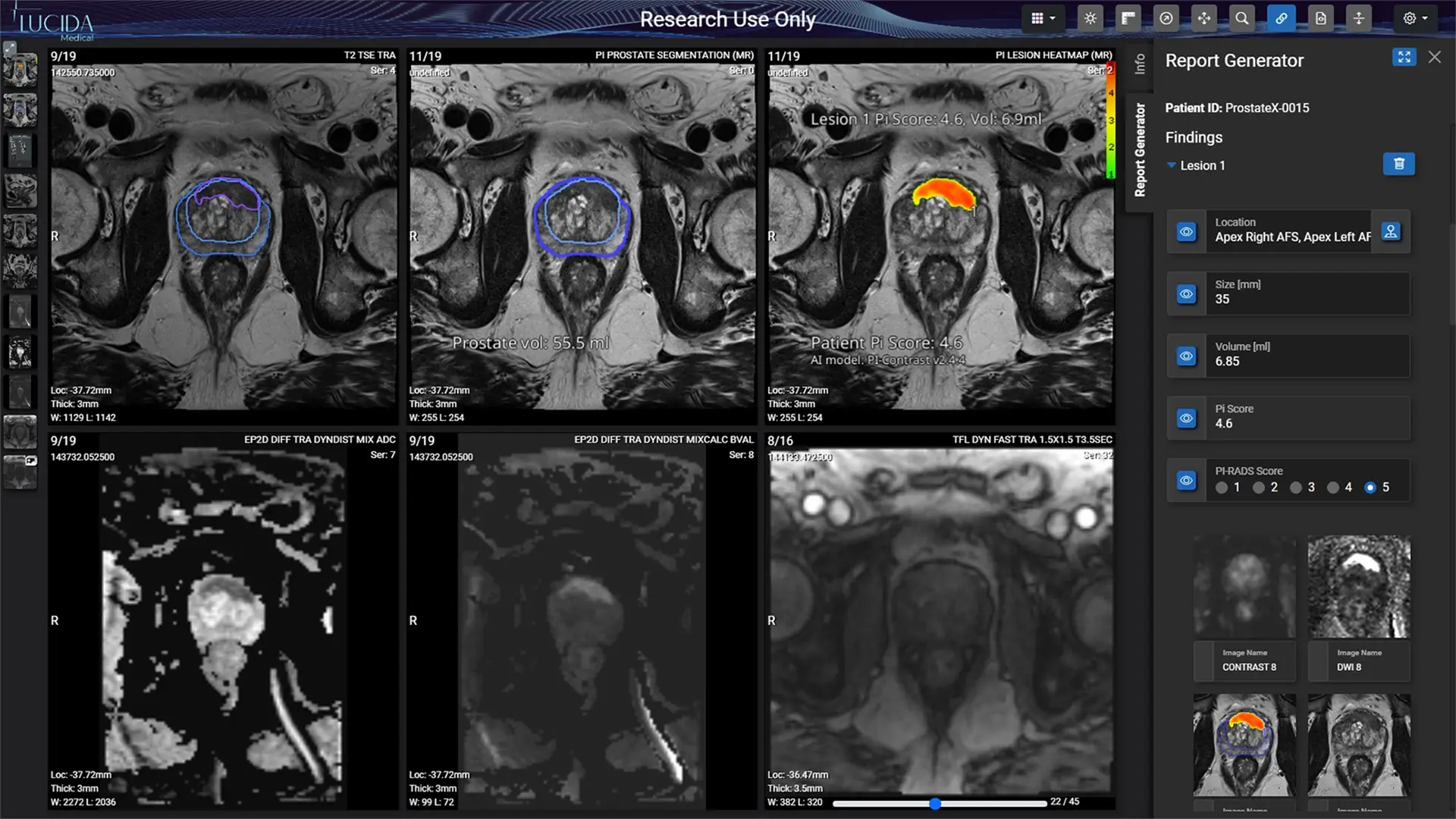The height and width of the screenshot is (819, 1456).
Task: Delete Lesion 1 with trash icon
Action: point(1399,164)
